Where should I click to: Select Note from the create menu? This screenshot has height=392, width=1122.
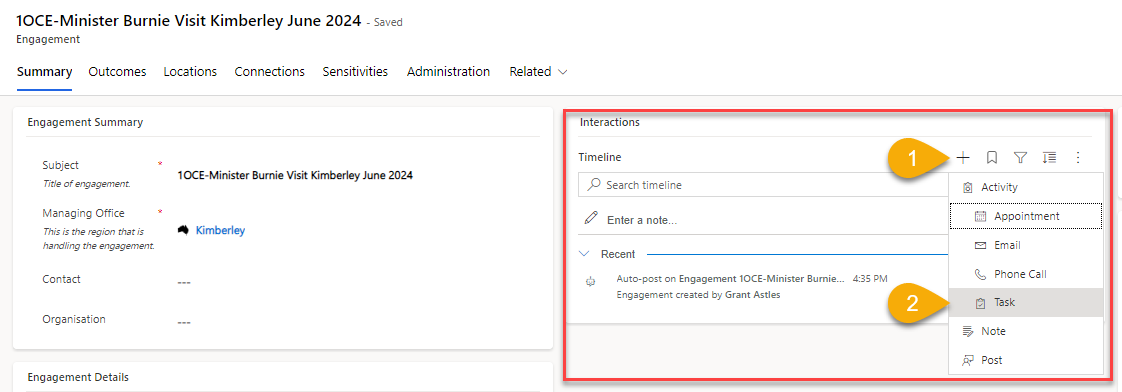pyautogui.click(x=1025, y=331)
